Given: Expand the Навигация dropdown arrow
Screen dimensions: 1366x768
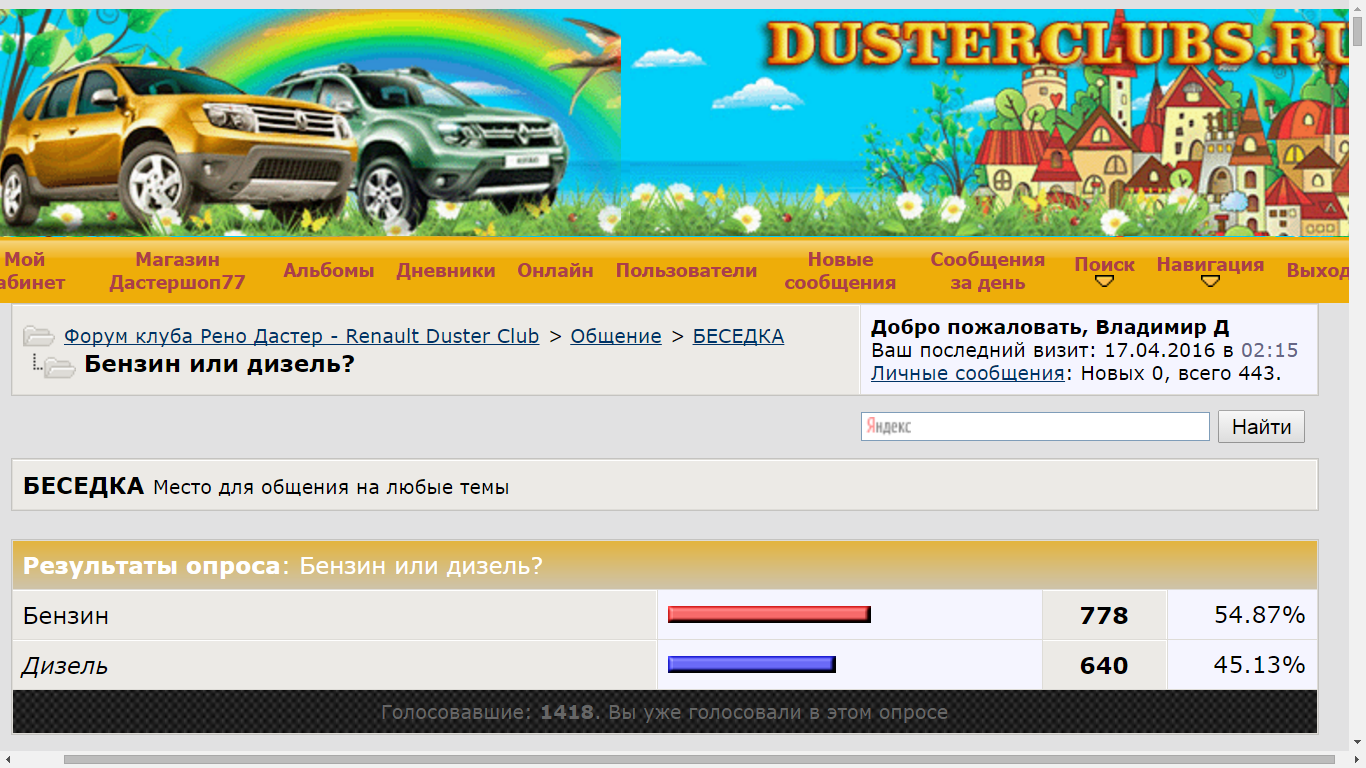Looking at the screenshot, I should pos(1210,282).
